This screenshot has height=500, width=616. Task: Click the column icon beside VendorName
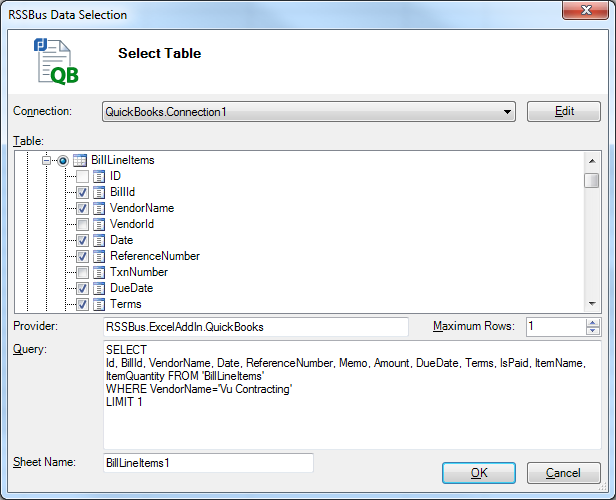99,208
